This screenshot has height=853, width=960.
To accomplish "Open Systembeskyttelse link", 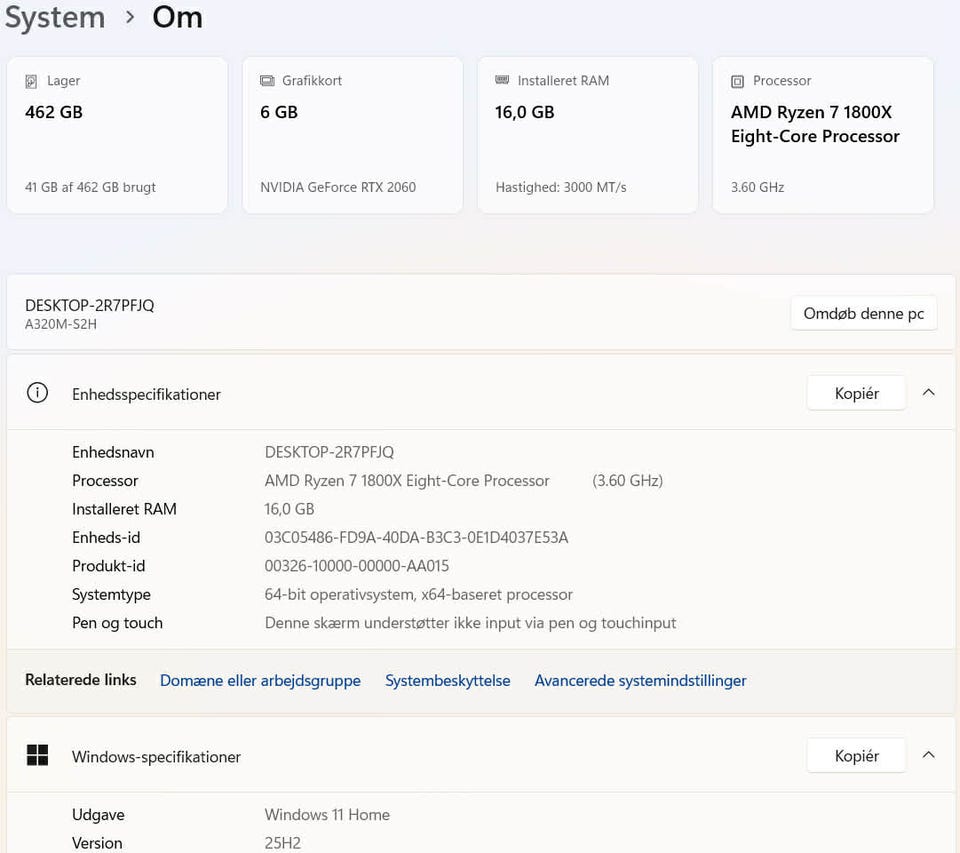I will coord(448,680).
